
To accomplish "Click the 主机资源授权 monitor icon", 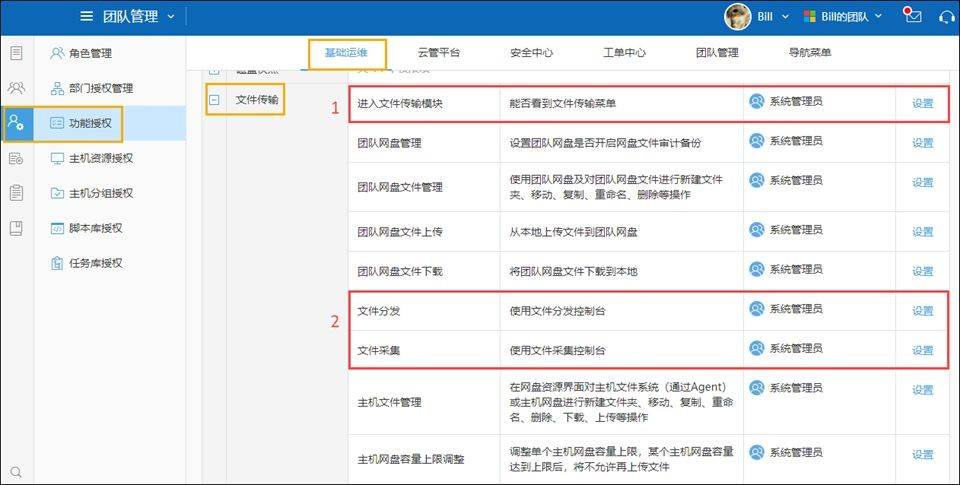I will (x=57, y=158).
